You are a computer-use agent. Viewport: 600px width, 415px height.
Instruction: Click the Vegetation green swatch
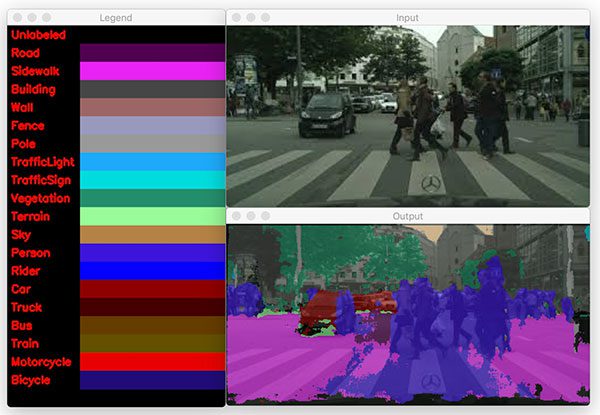click(x=152, y=198)
